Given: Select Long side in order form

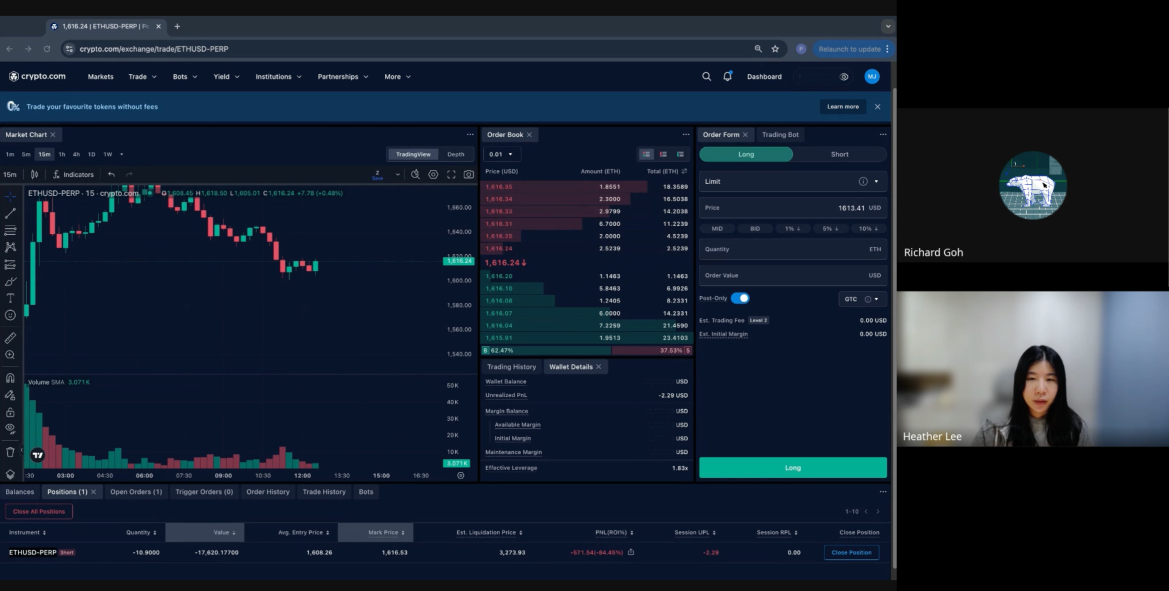Looking at the screenshot, I should (746, 154).
